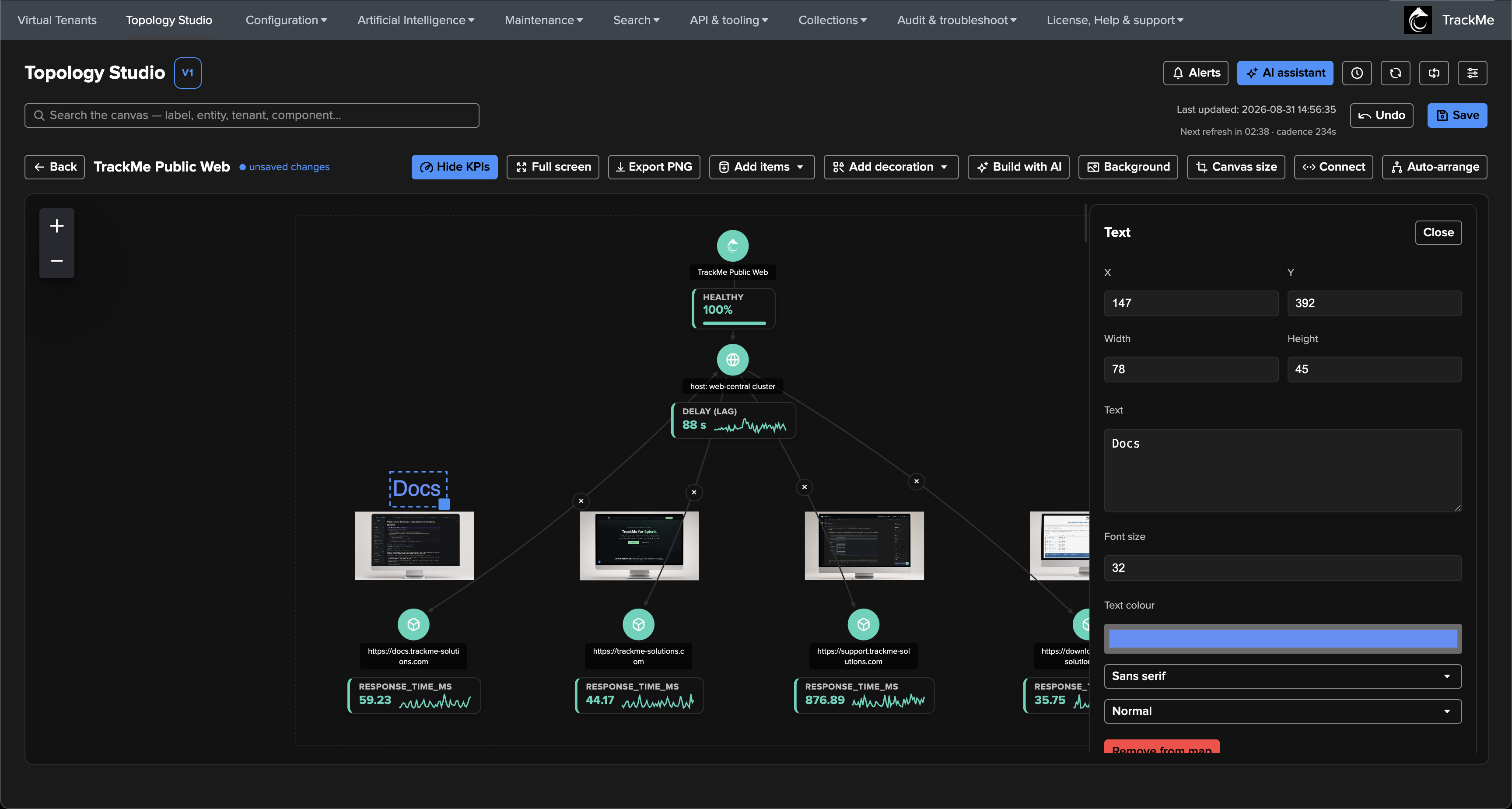Image resolution: width=1512 pixels, height=809 pixels.
Task: Click the TrackMe logo in top bar
Action: (x=1417, y=20)
